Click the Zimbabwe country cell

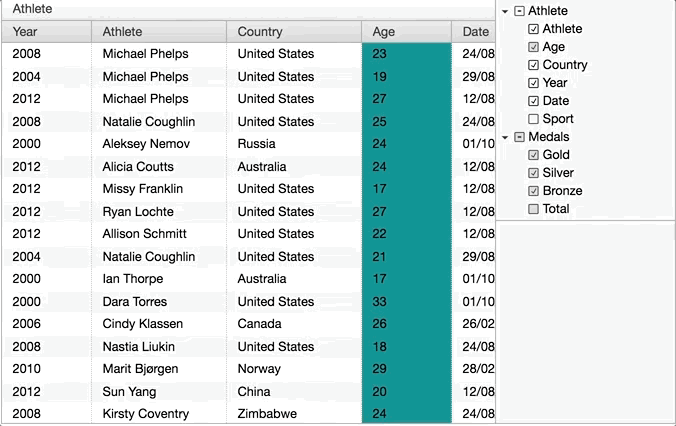tap(294, 414)
